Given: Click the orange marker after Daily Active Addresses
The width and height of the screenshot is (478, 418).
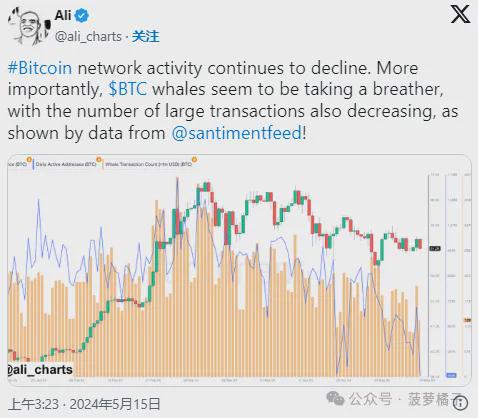Looking at the screenshot, I should (x=98, y=159).
